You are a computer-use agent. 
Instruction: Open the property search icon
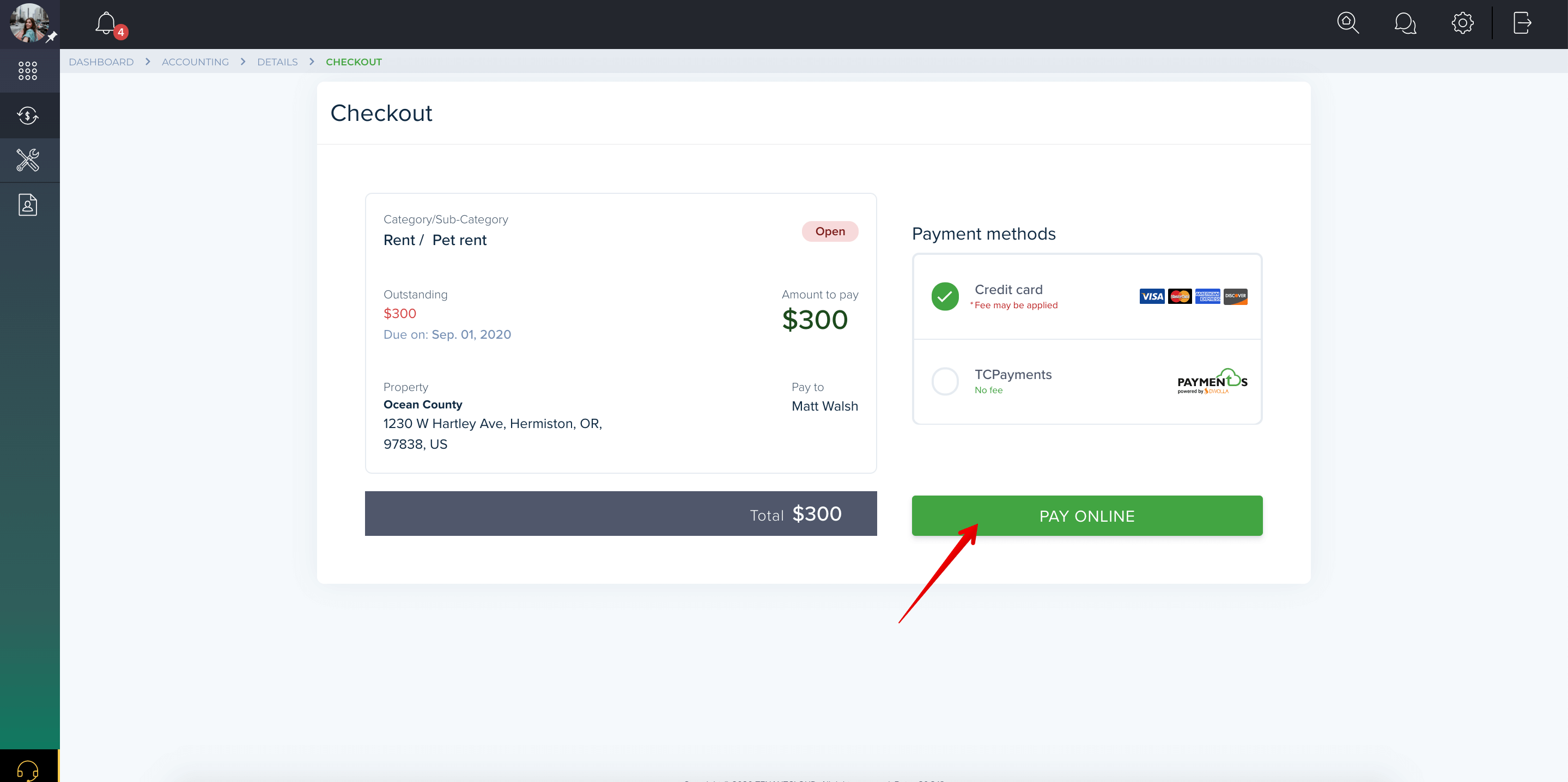(x=1348, y=23)
